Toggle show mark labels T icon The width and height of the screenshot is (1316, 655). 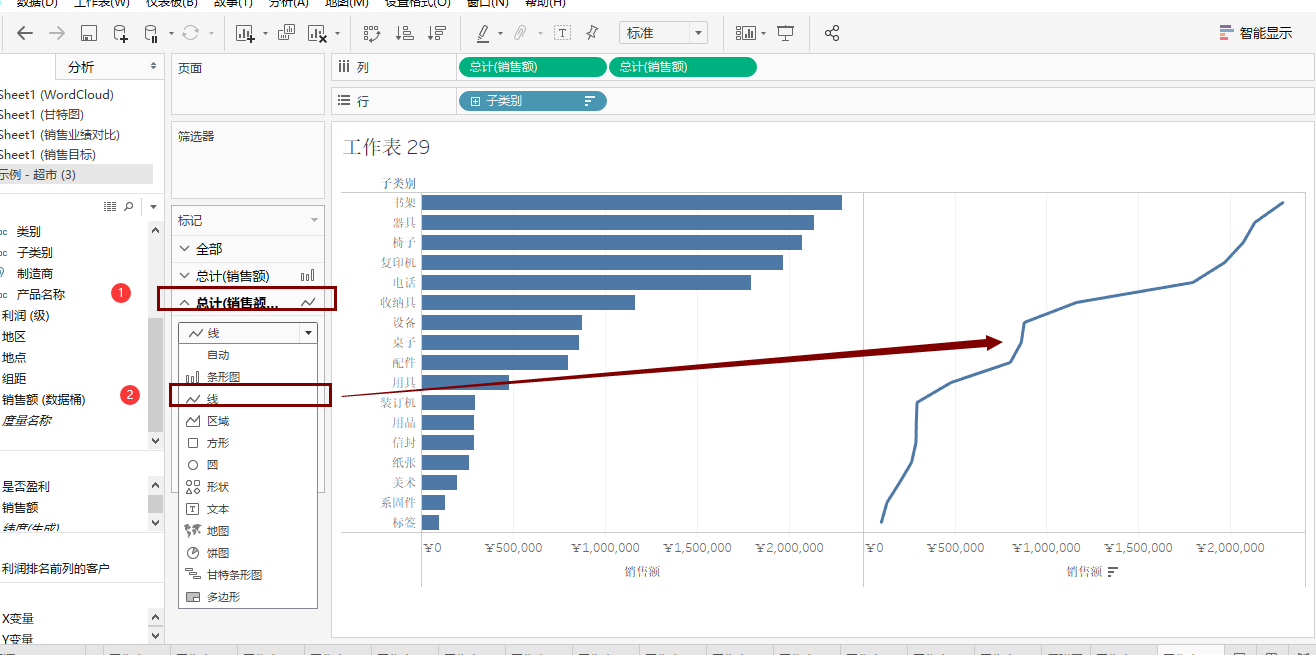[x=563, y=33]
